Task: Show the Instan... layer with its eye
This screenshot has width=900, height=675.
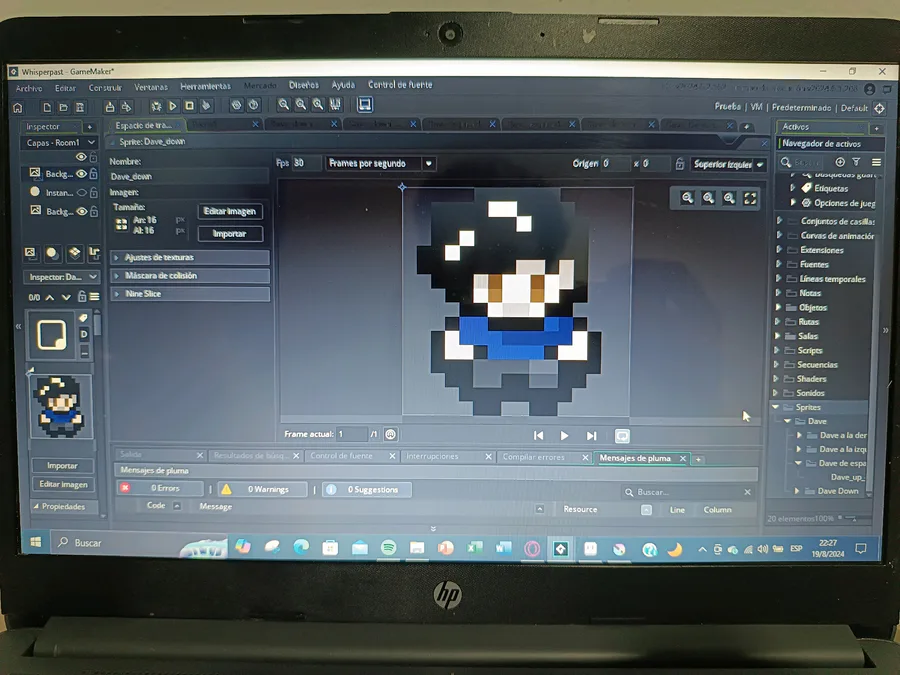Action: click(82, 193)
